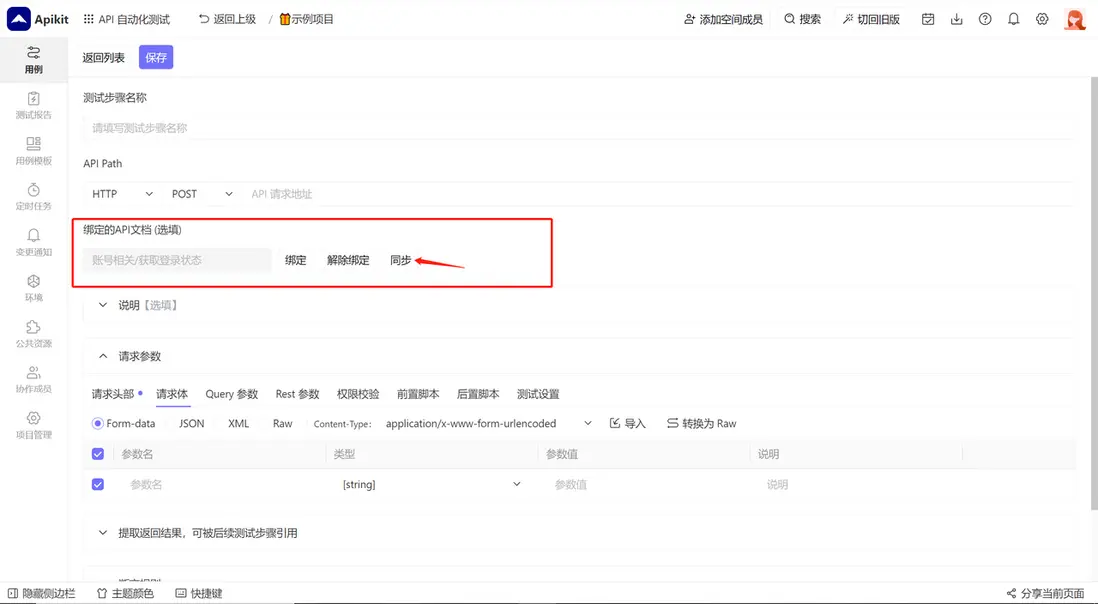Viewport: 1098px width, 604px height.
Task: Open the Content-Type dropdown
Action: click(489, 423)
